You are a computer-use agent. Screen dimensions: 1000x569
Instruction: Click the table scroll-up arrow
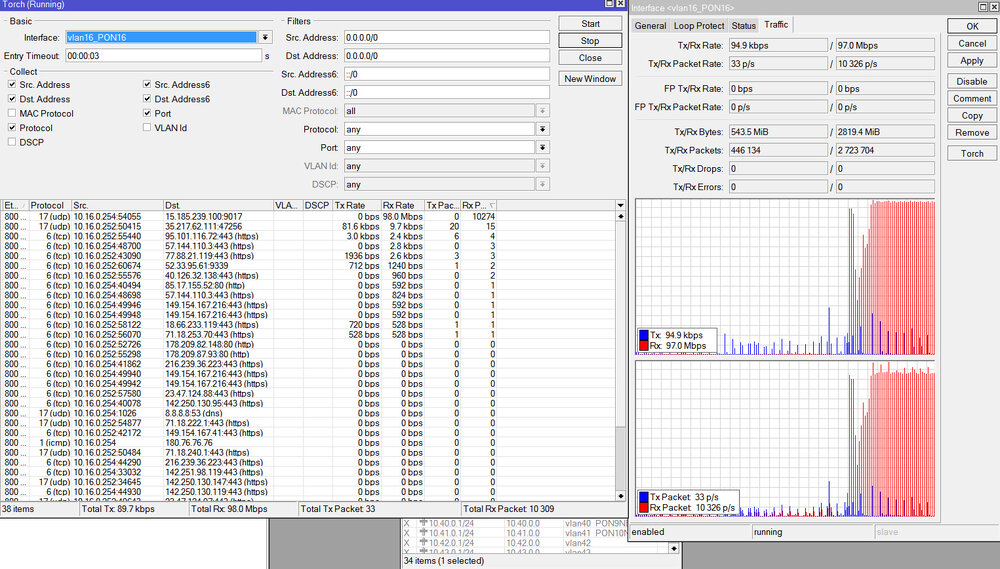tap(620, 216)
